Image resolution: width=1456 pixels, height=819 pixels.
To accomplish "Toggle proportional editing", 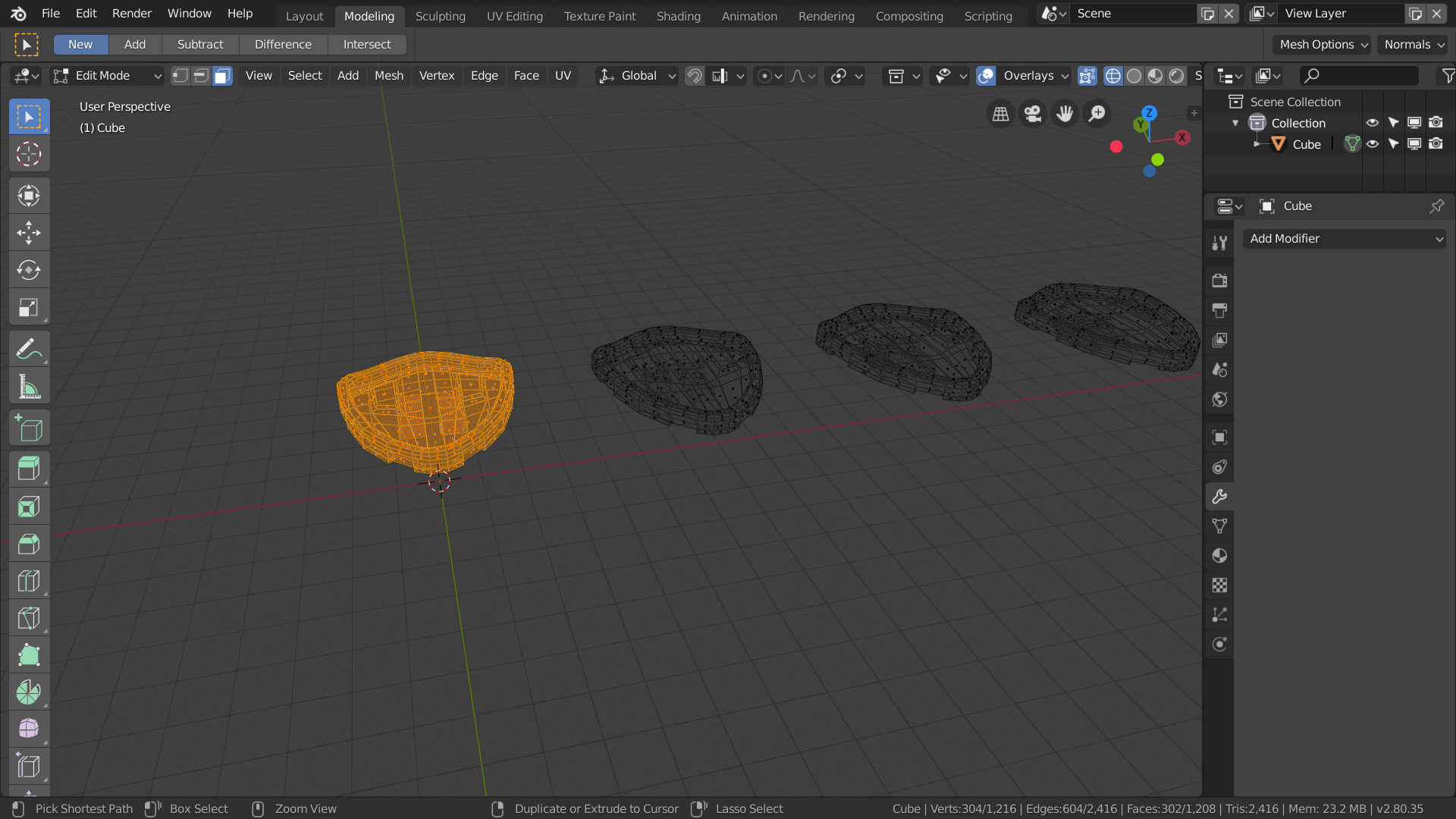I will click(764, 76).
